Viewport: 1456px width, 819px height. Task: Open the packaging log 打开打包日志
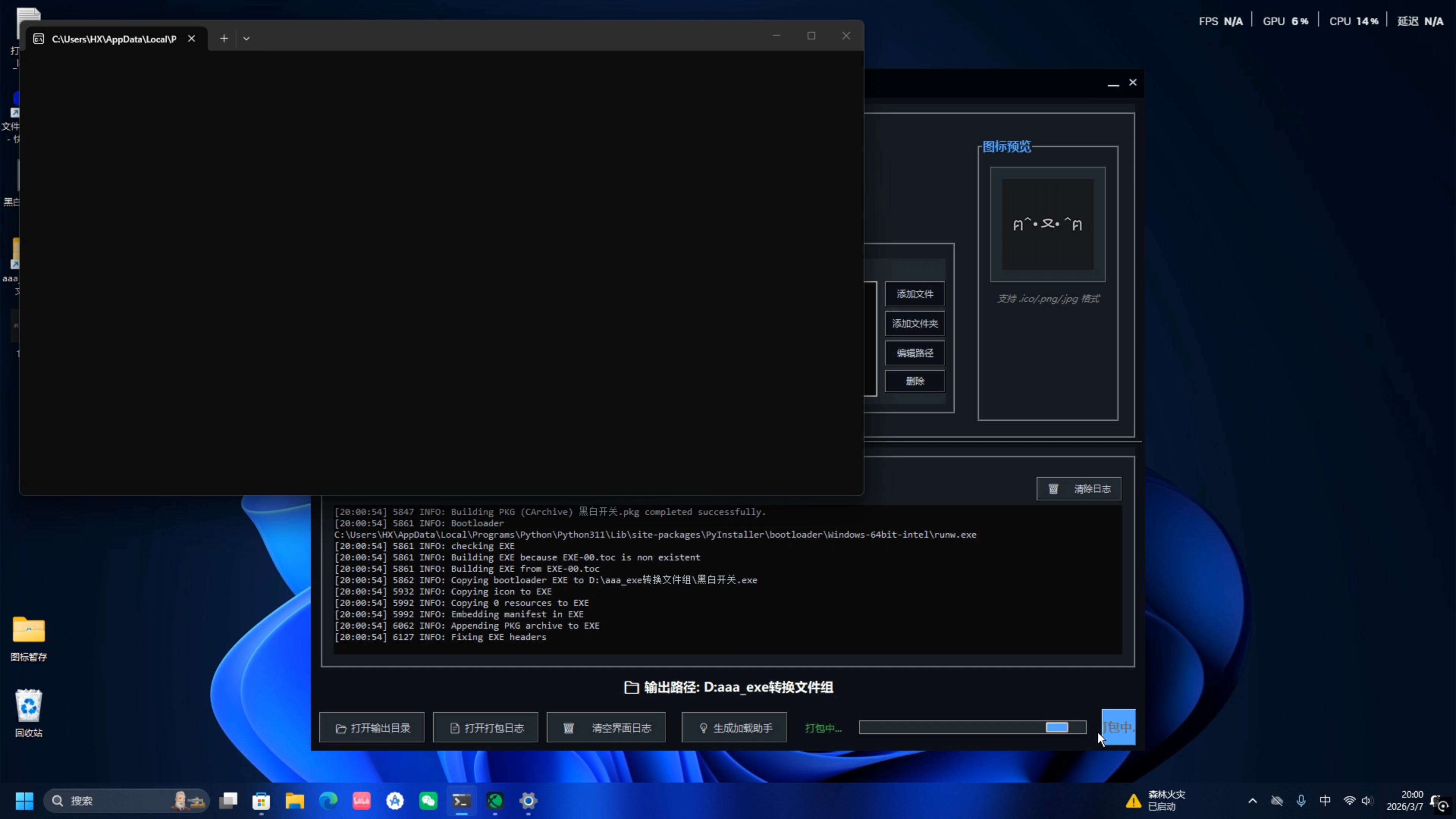(485, 728)
